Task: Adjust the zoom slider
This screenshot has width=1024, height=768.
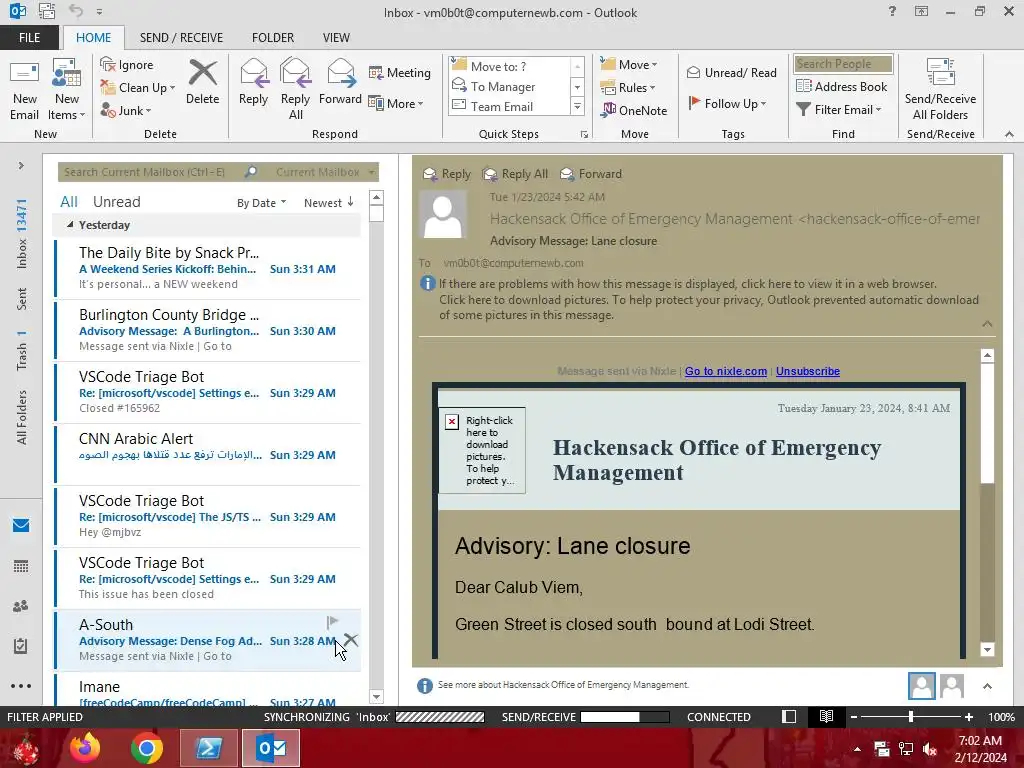Action: click(x=911, y=716)
